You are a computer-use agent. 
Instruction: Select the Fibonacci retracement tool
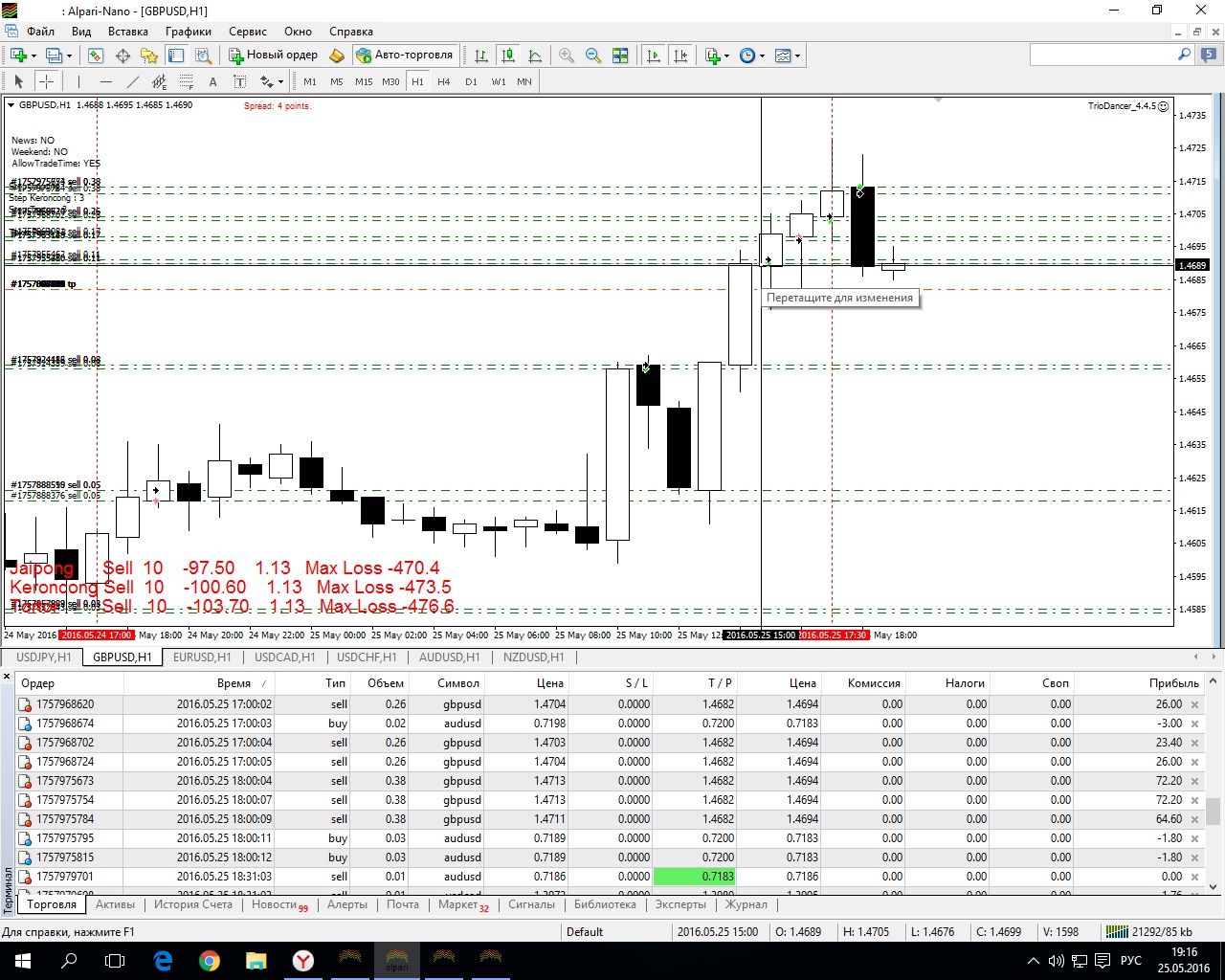tap(186, 81)
